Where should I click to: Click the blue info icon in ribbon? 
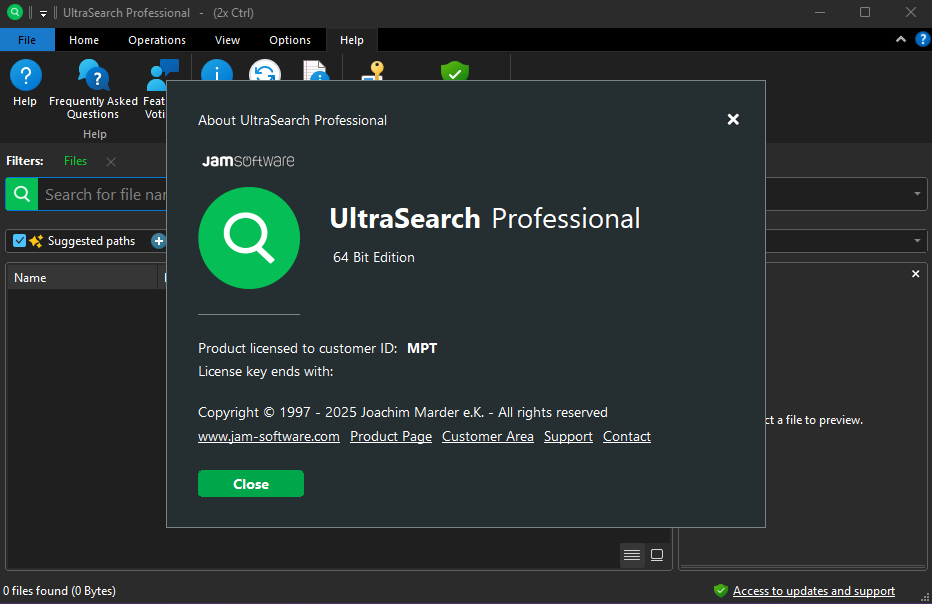(x=216, y=70)
